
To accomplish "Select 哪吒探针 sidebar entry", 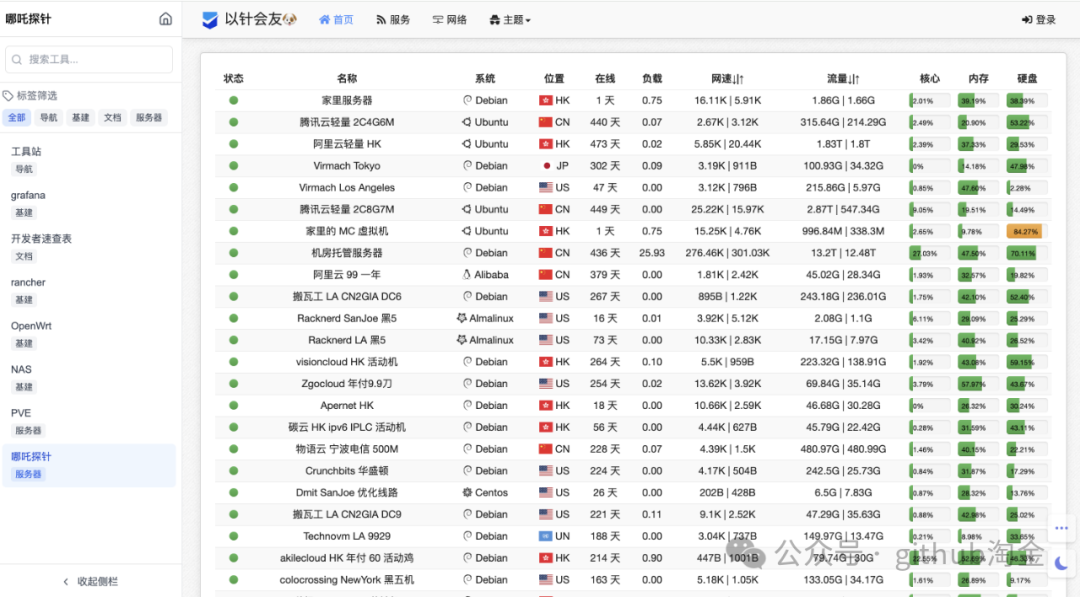I will click(x=89, y=465).
